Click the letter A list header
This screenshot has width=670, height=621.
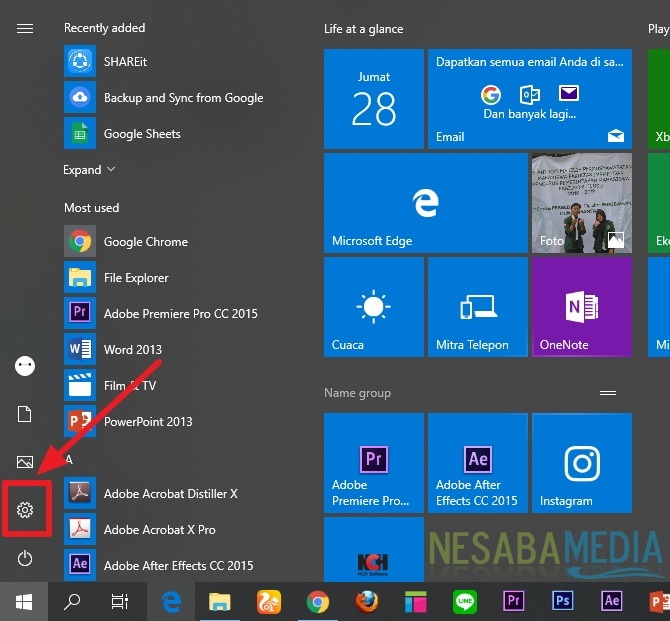point(69,460)
